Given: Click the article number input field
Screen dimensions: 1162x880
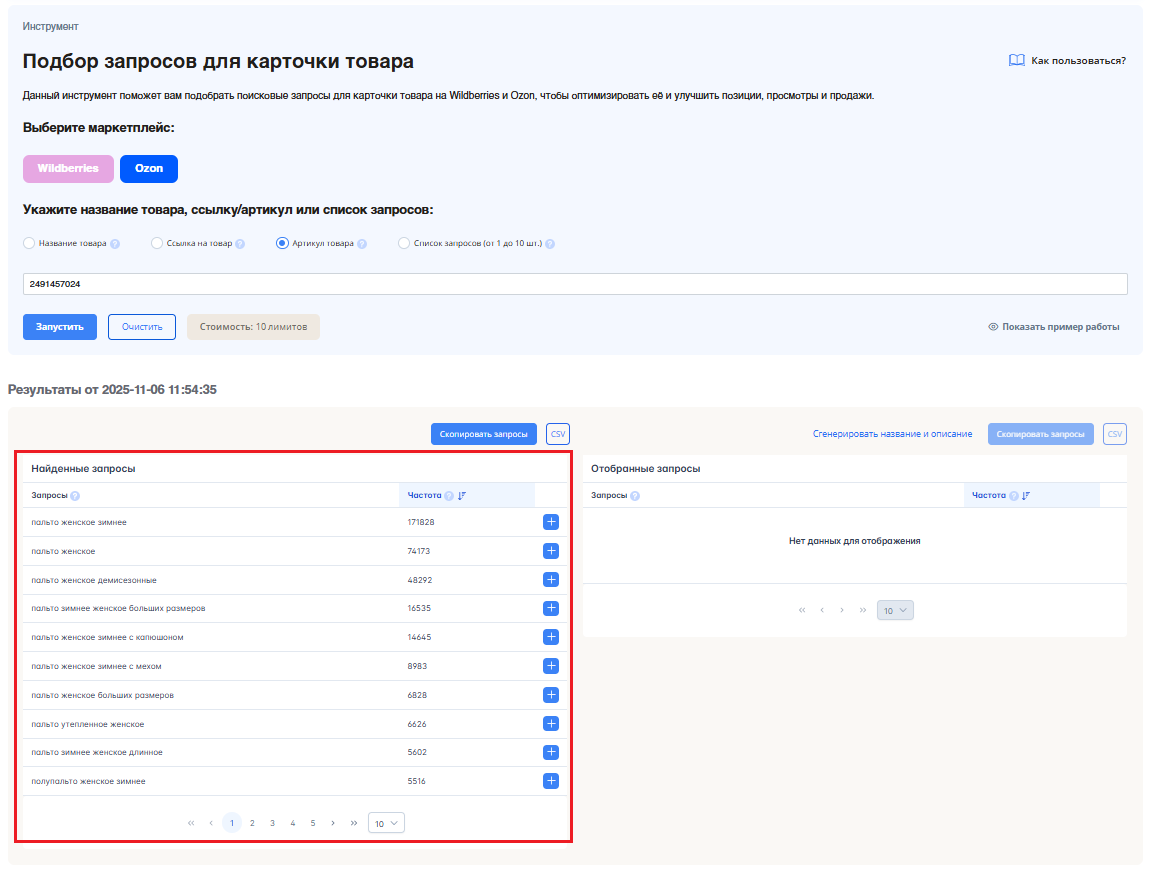Looking at the screenshot, I should pos(575,285).
